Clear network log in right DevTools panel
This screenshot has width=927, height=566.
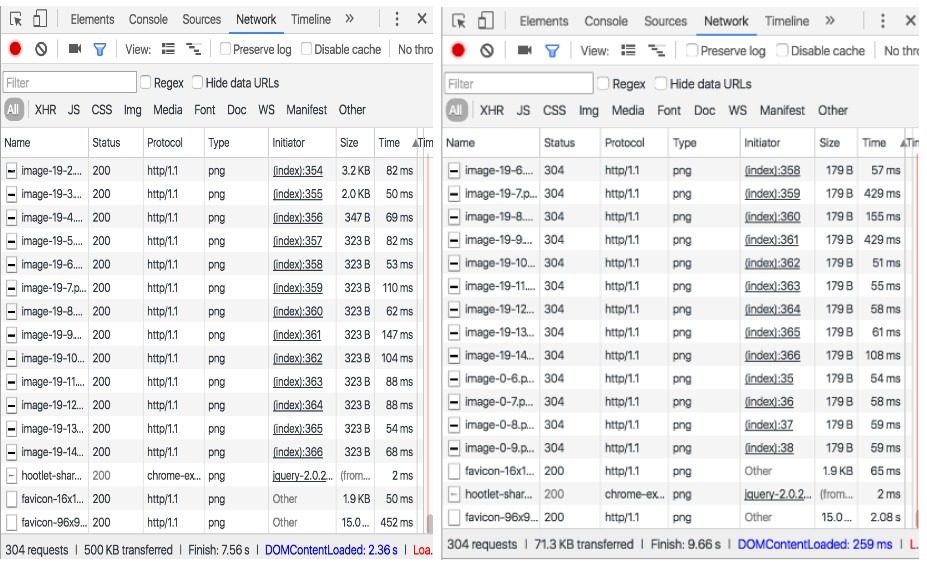coord(486,50)
